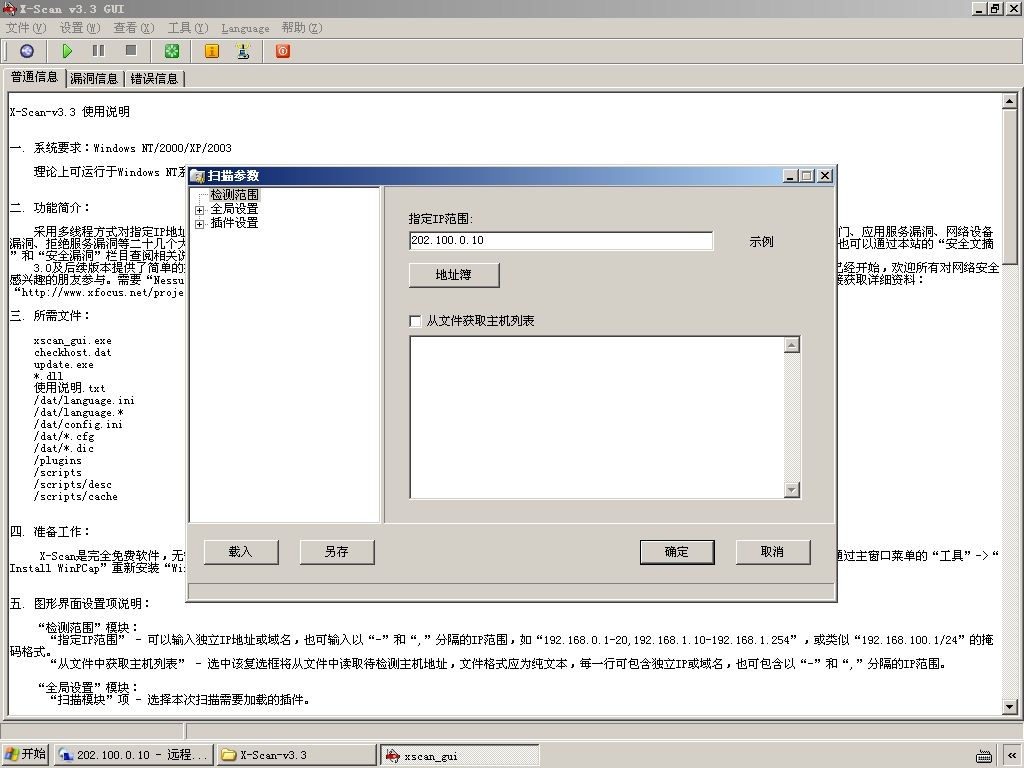The width and height of the screenshot is (1024, 768).
Task: Stop scan using square stop icon
Action: point(131,50)
